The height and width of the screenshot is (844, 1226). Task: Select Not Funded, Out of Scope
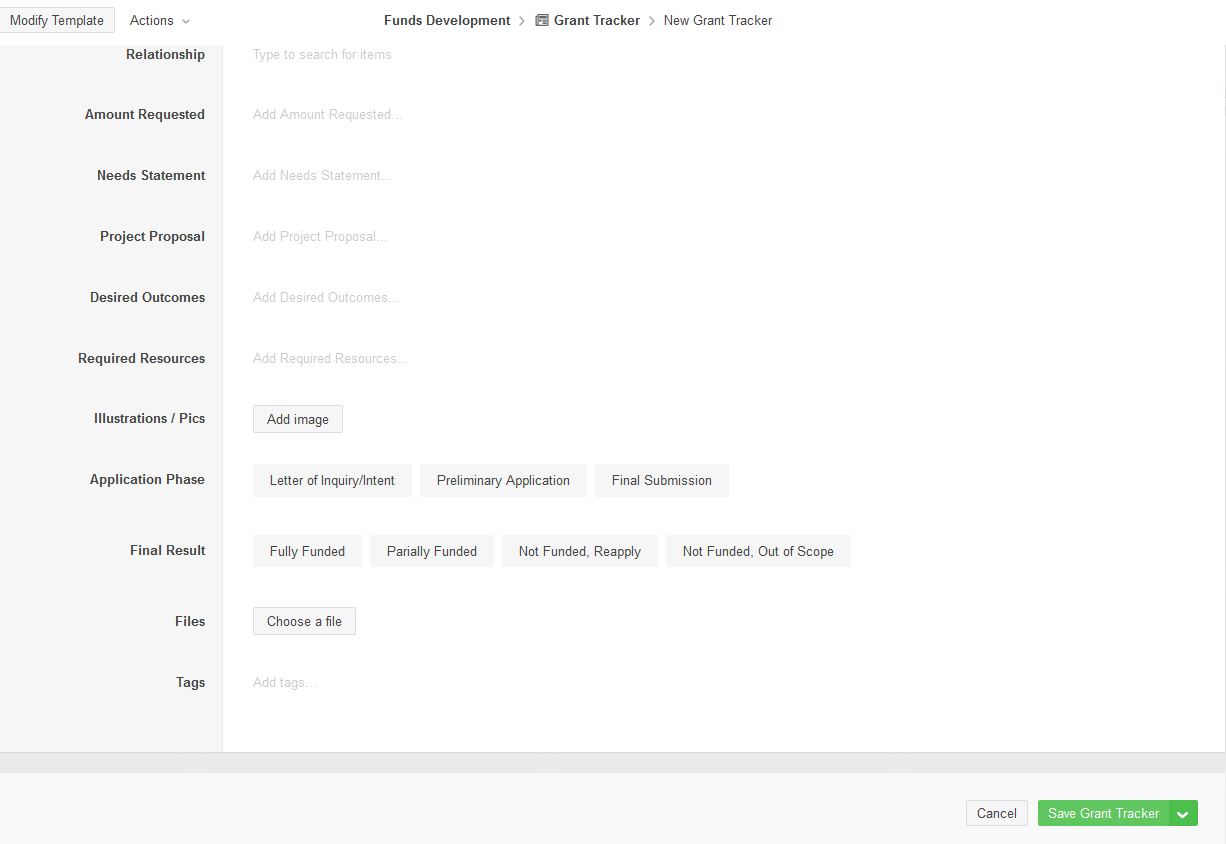point(757,552)
